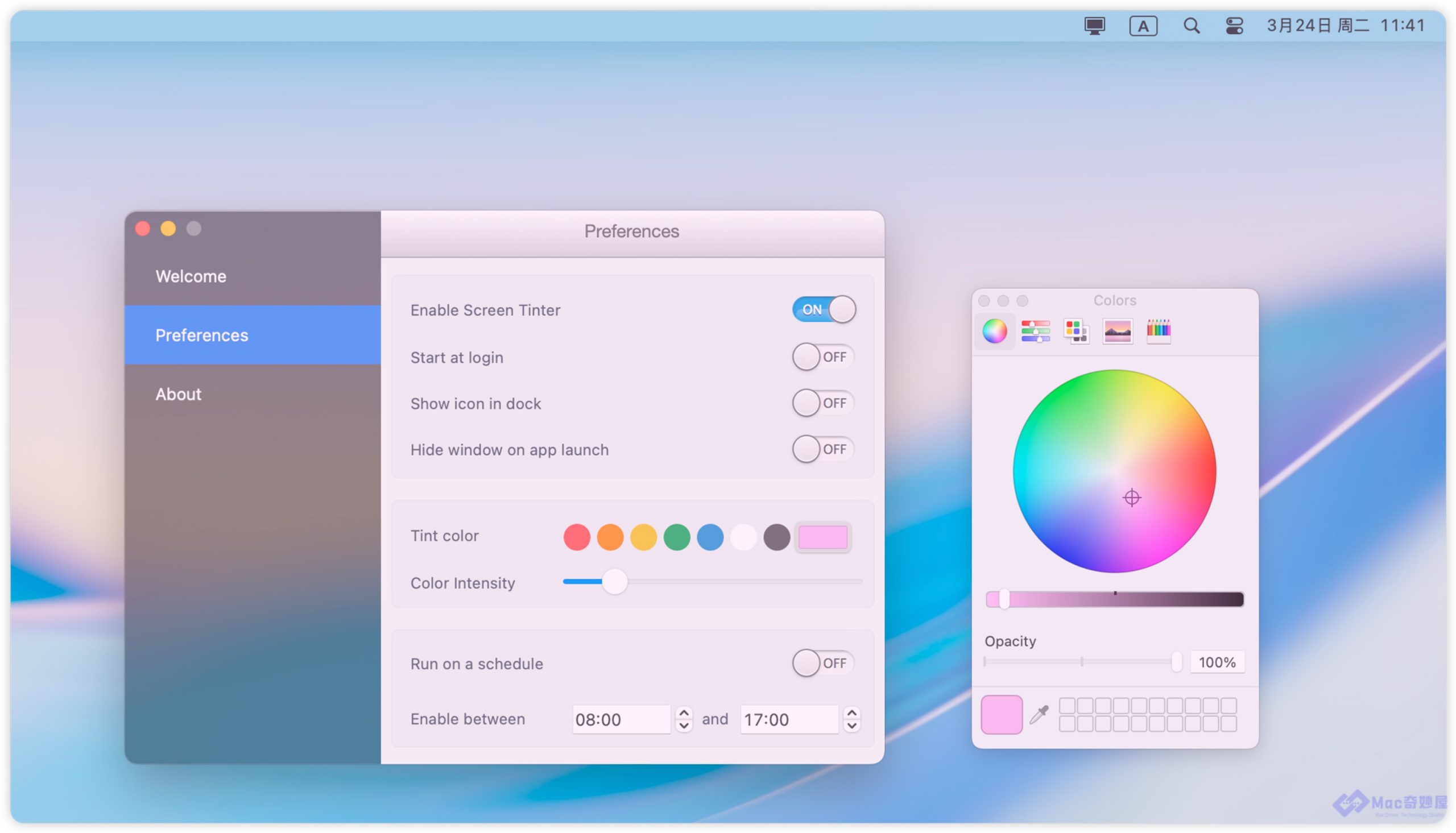Open the image palettes picker tab

pyautogui.click(x=1117, y=331)
